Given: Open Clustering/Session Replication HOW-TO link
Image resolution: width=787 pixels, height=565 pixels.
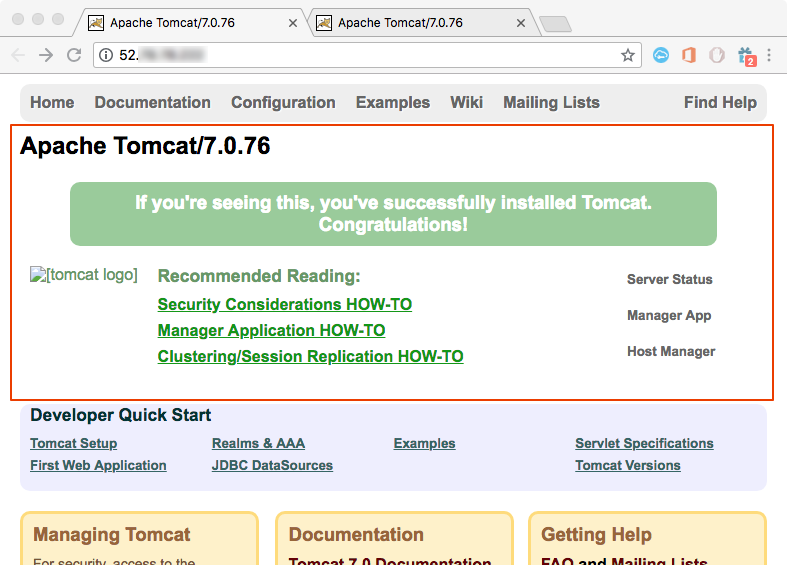Looking at the screenshot, I should click(311, 356).
